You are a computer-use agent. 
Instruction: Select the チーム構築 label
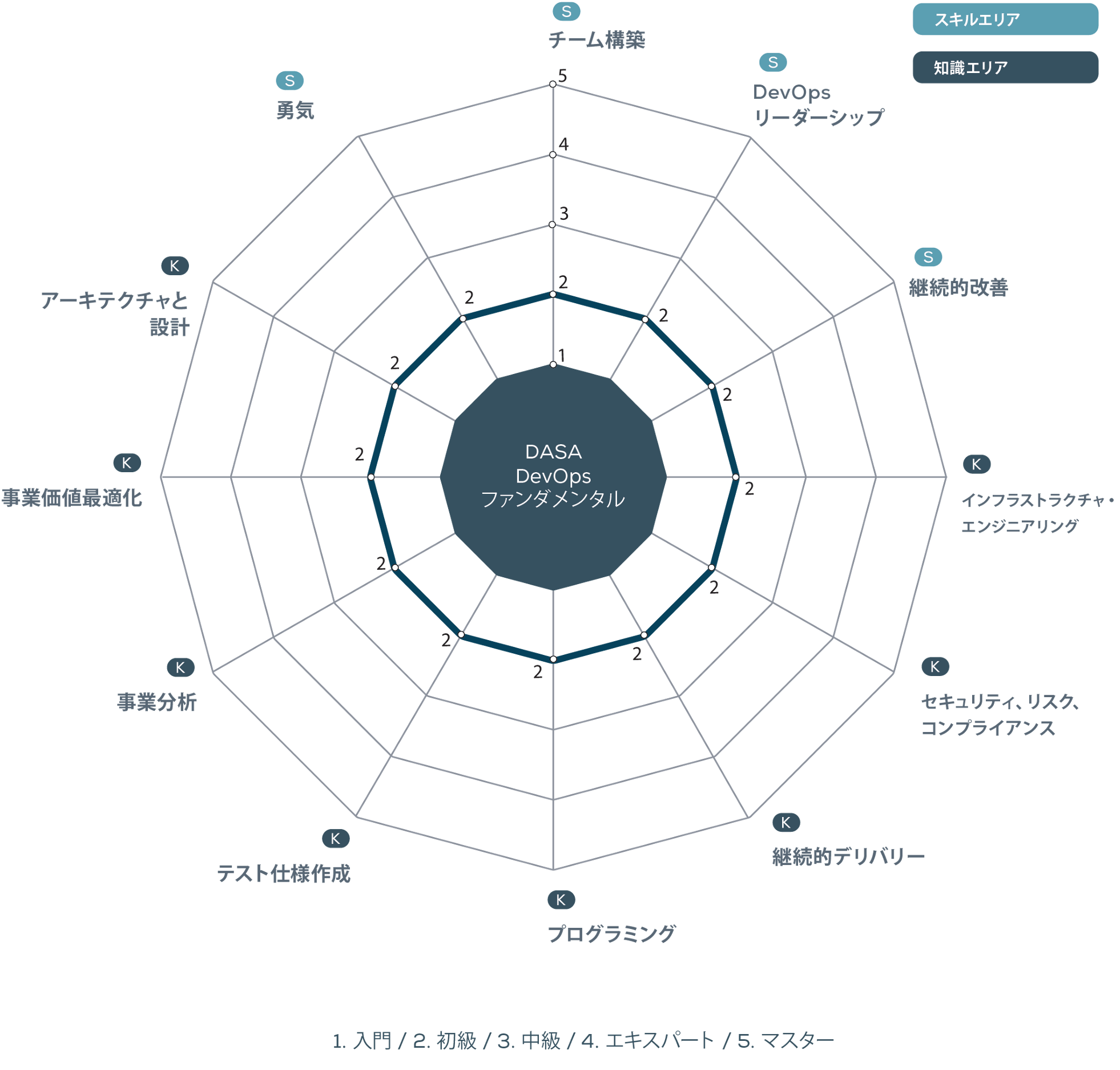click(x=596, y=40)
